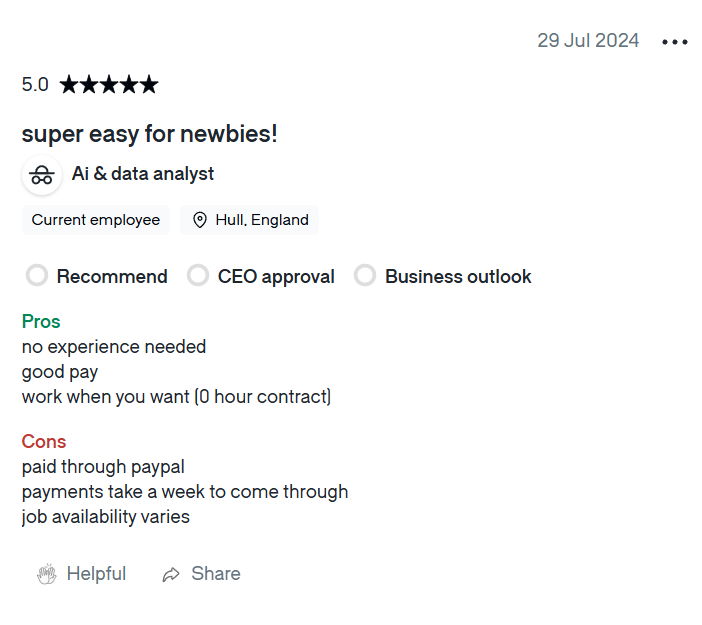
Task: Click the clapping hands icon
Action: tap(46, 574)
